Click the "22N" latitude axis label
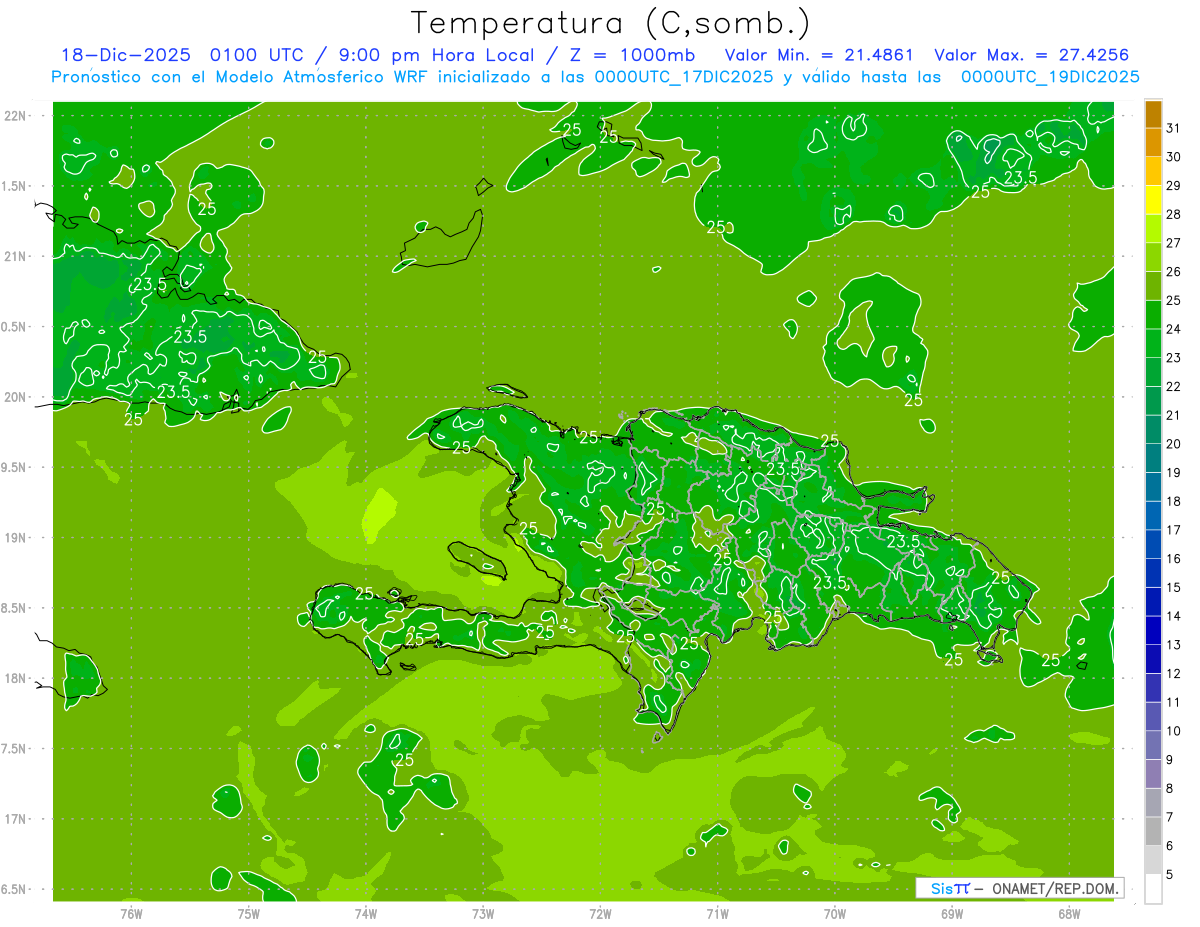 [14, 116]
